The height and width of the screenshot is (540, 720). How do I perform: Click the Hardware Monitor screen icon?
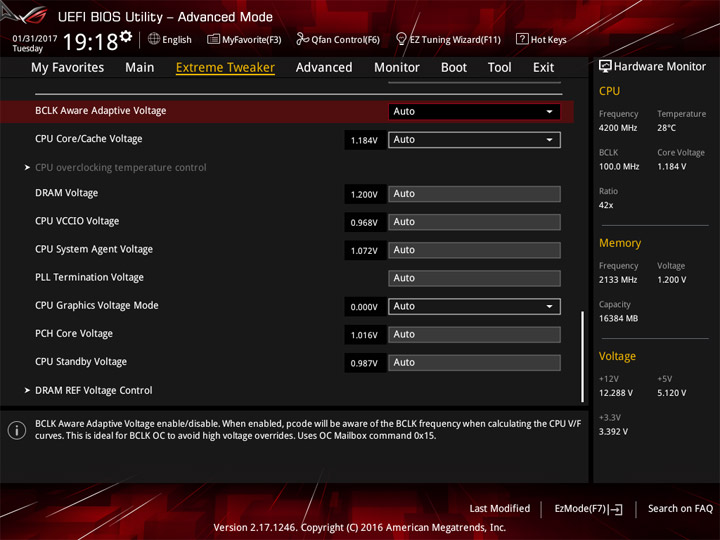click(x=605, y=66)
